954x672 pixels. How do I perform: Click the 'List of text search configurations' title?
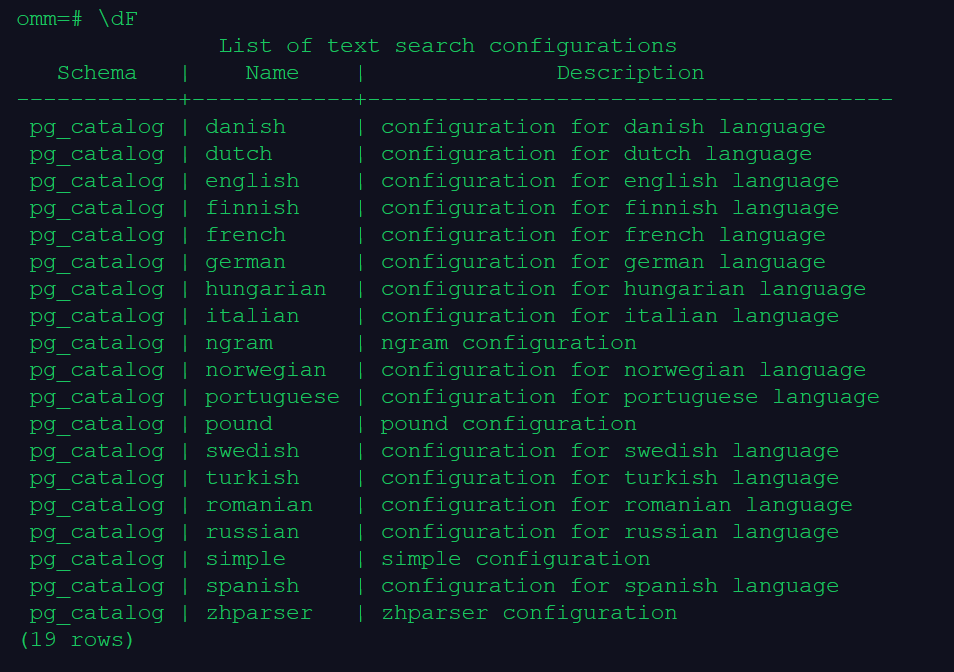click(x=447, y=46)
